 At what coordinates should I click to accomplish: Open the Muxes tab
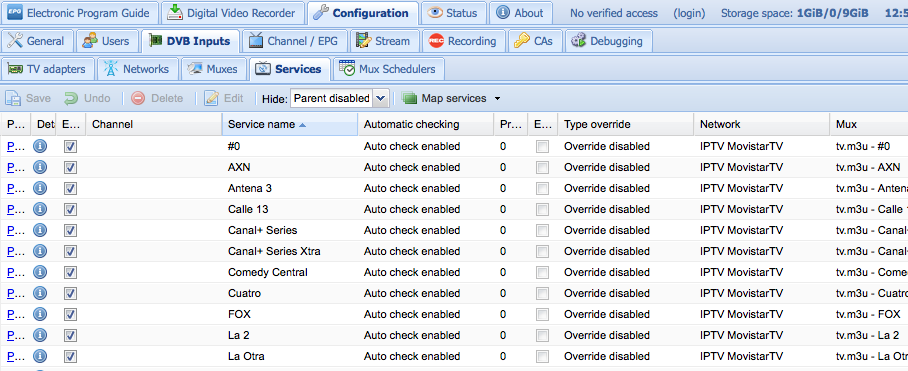tap(214, 69)
